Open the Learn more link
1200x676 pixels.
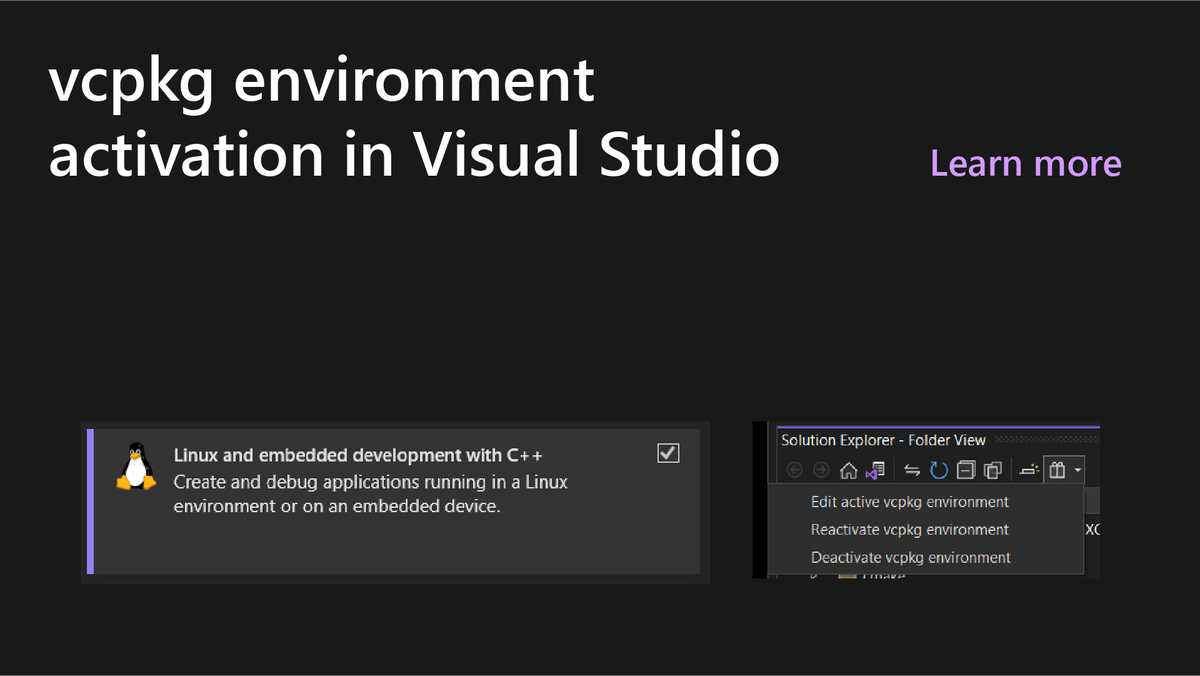(x=1026, y=163)
